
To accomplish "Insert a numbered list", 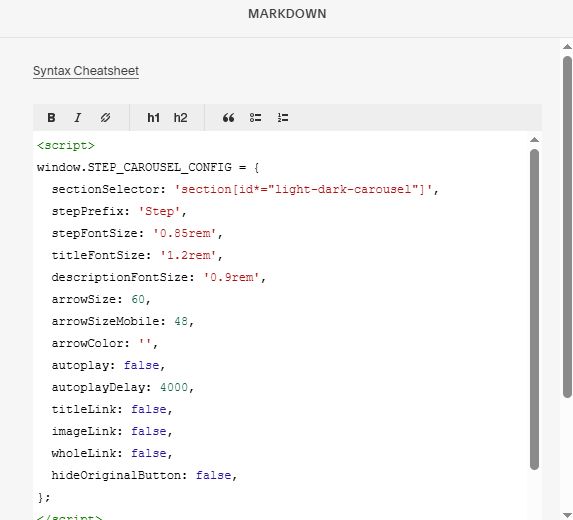I will click(283, 118).
